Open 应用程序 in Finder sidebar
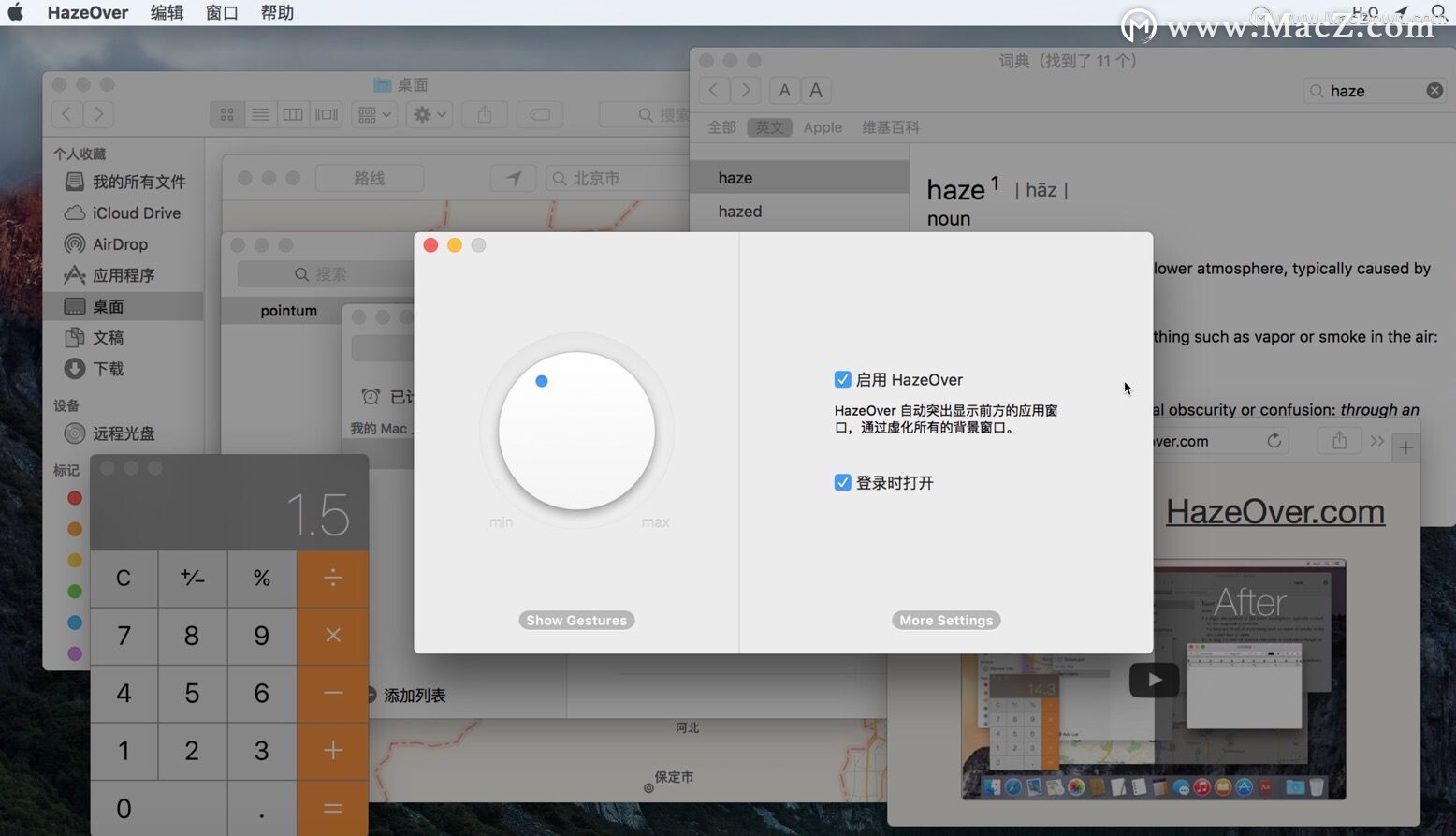This screenshot has width=1456, height=836. [124, 275]
